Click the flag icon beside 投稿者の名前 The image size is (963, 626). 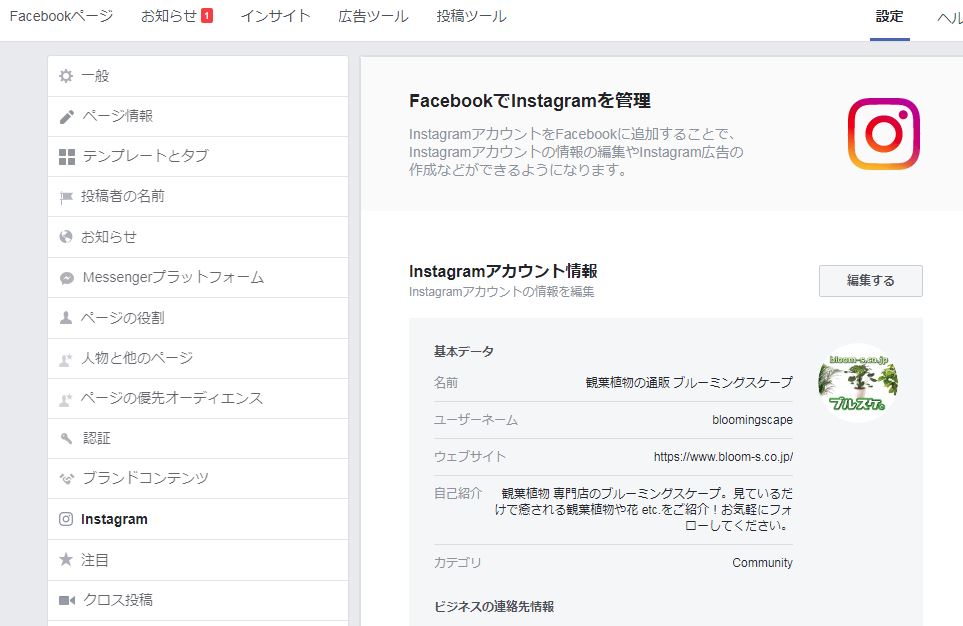pos(66,197)
